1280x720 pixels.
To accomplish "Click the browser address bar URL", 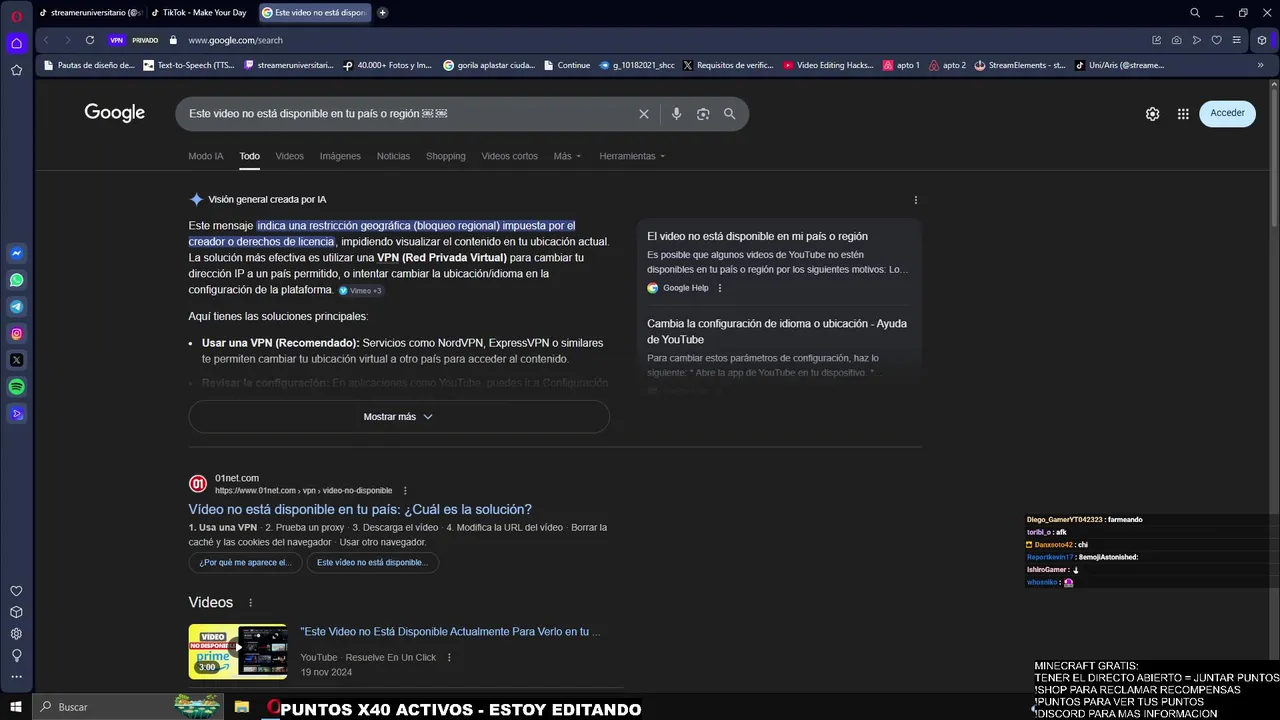I will click(236, 40).
